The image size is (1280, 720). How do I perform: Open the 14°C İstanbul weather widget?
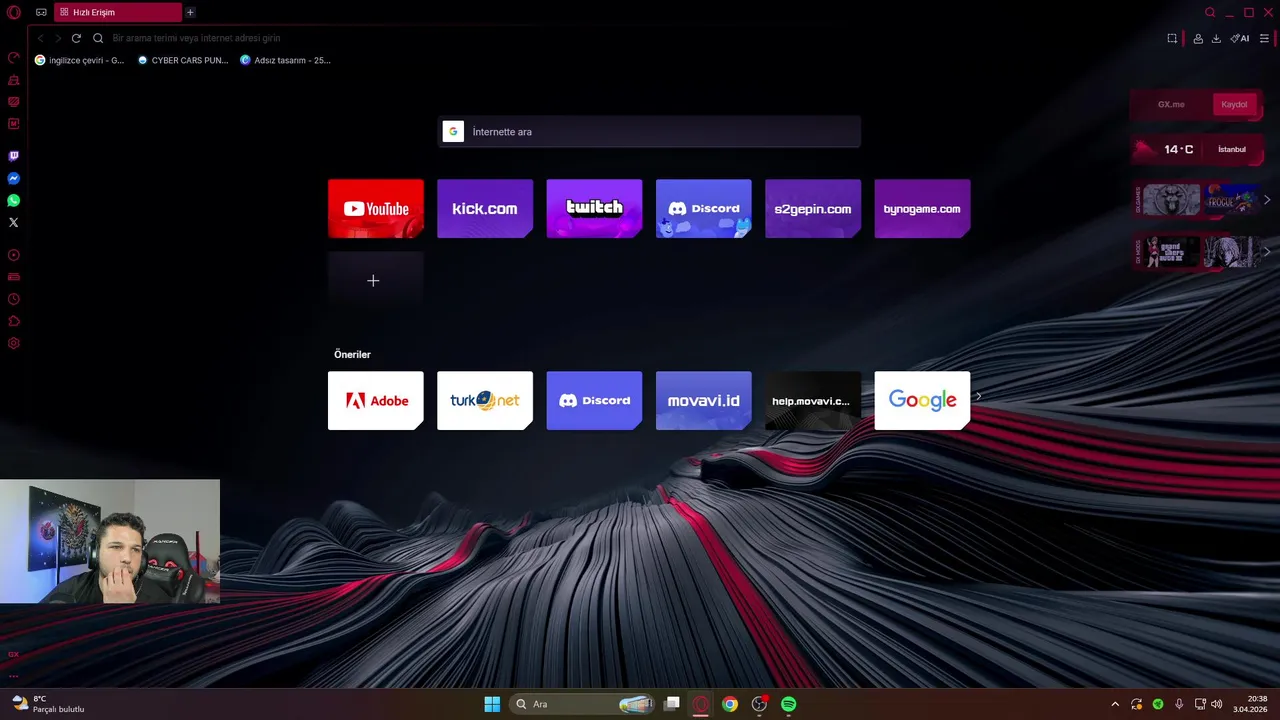(1197, 149)
